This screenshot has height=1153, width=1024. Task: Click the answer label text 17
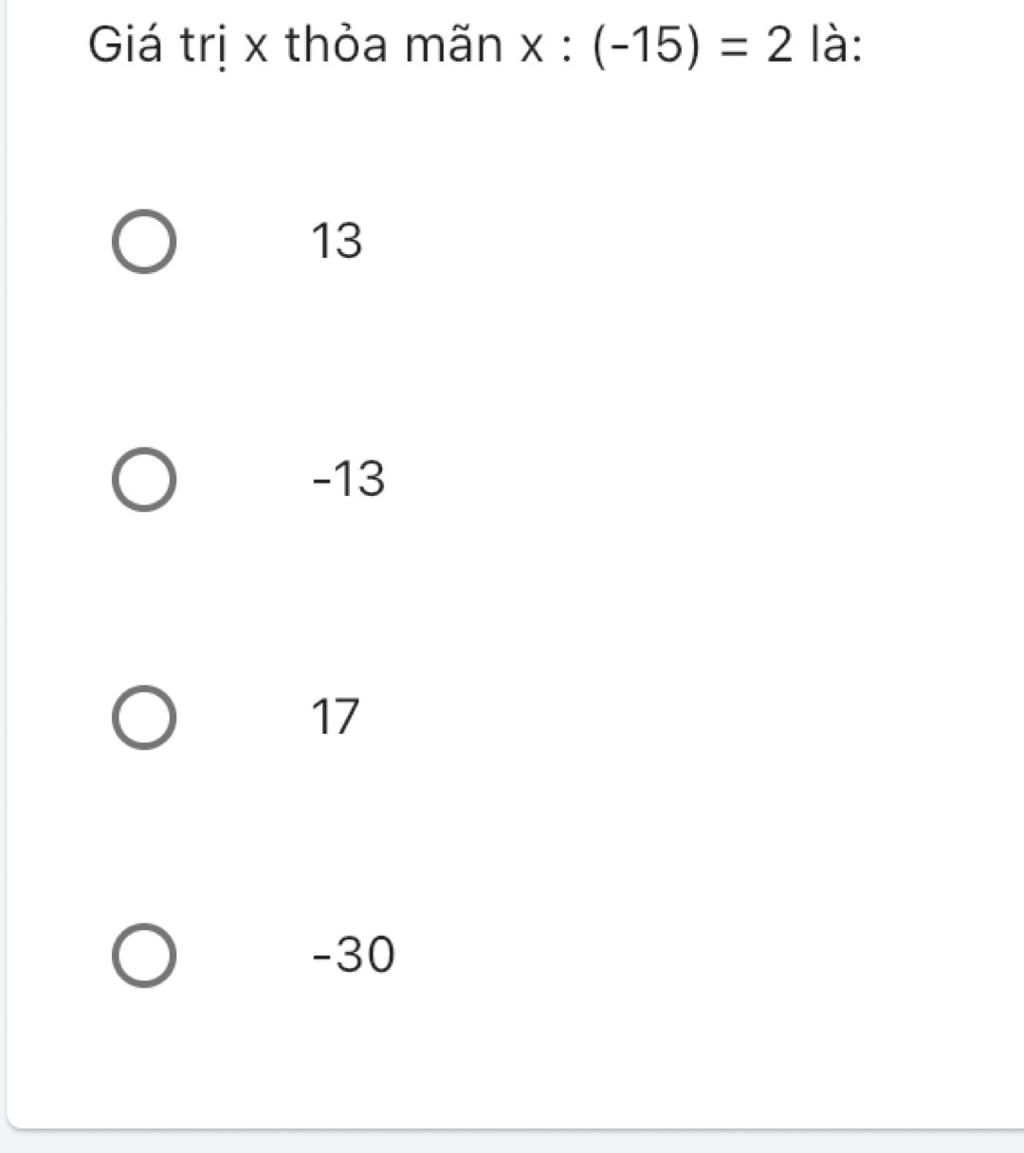(335, 717)
